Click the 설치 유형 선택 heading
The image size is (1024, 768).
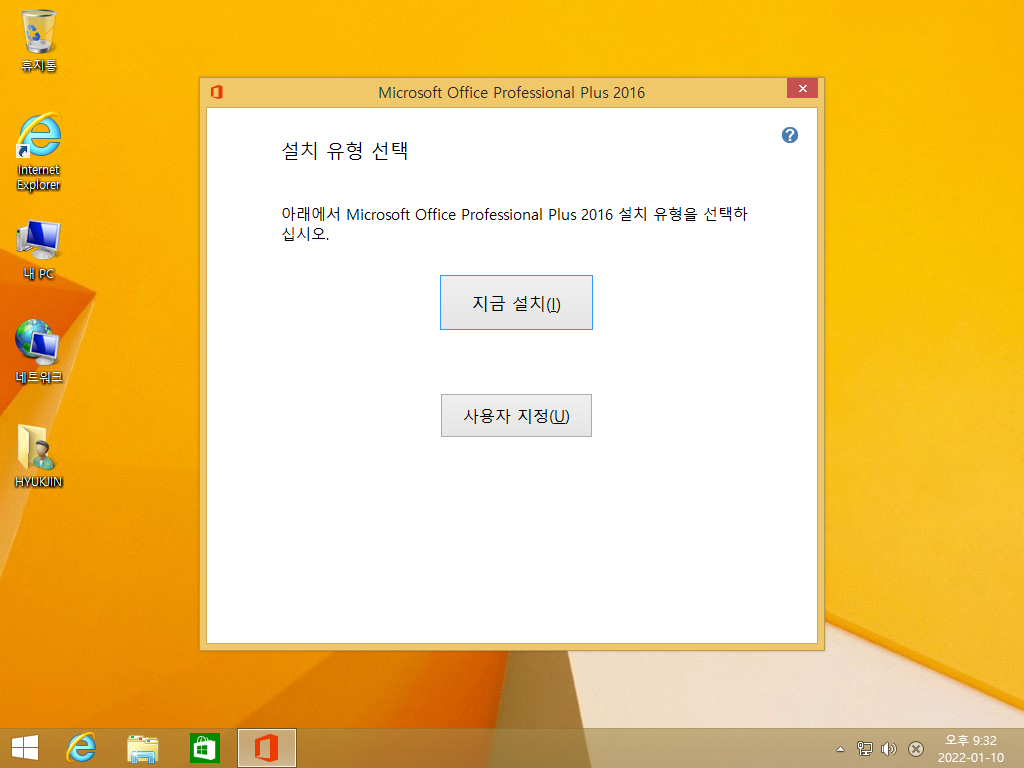(x=345, y=151)
